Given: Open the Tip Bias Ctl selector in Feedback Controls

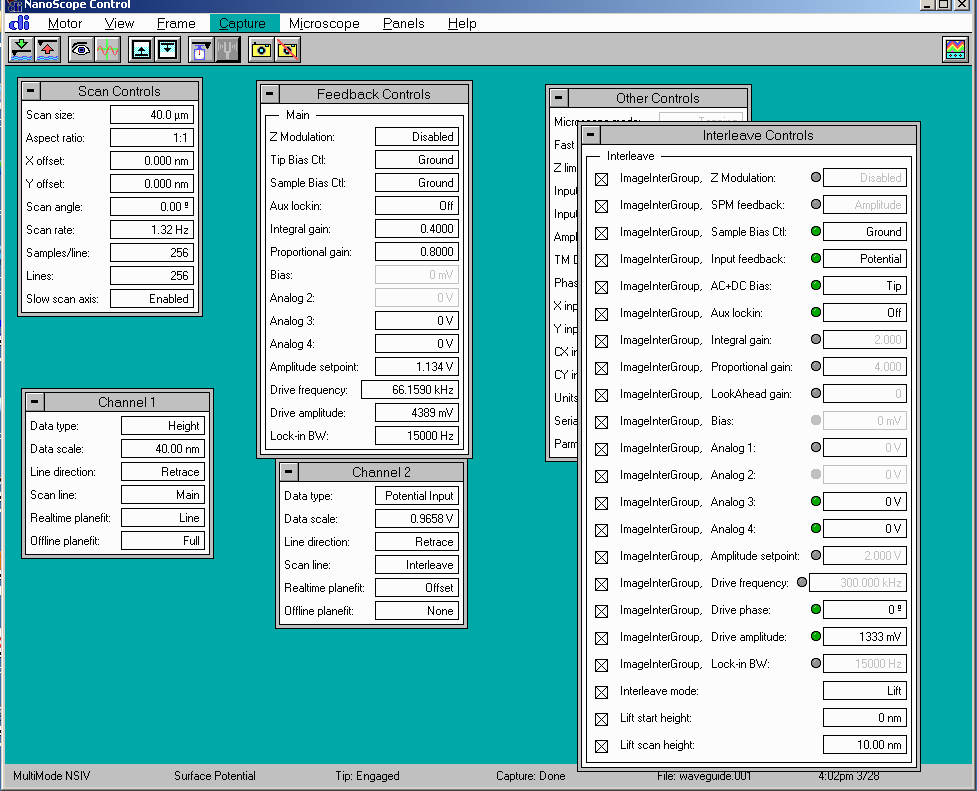Looking at the screenshot, I should point(417,160).
